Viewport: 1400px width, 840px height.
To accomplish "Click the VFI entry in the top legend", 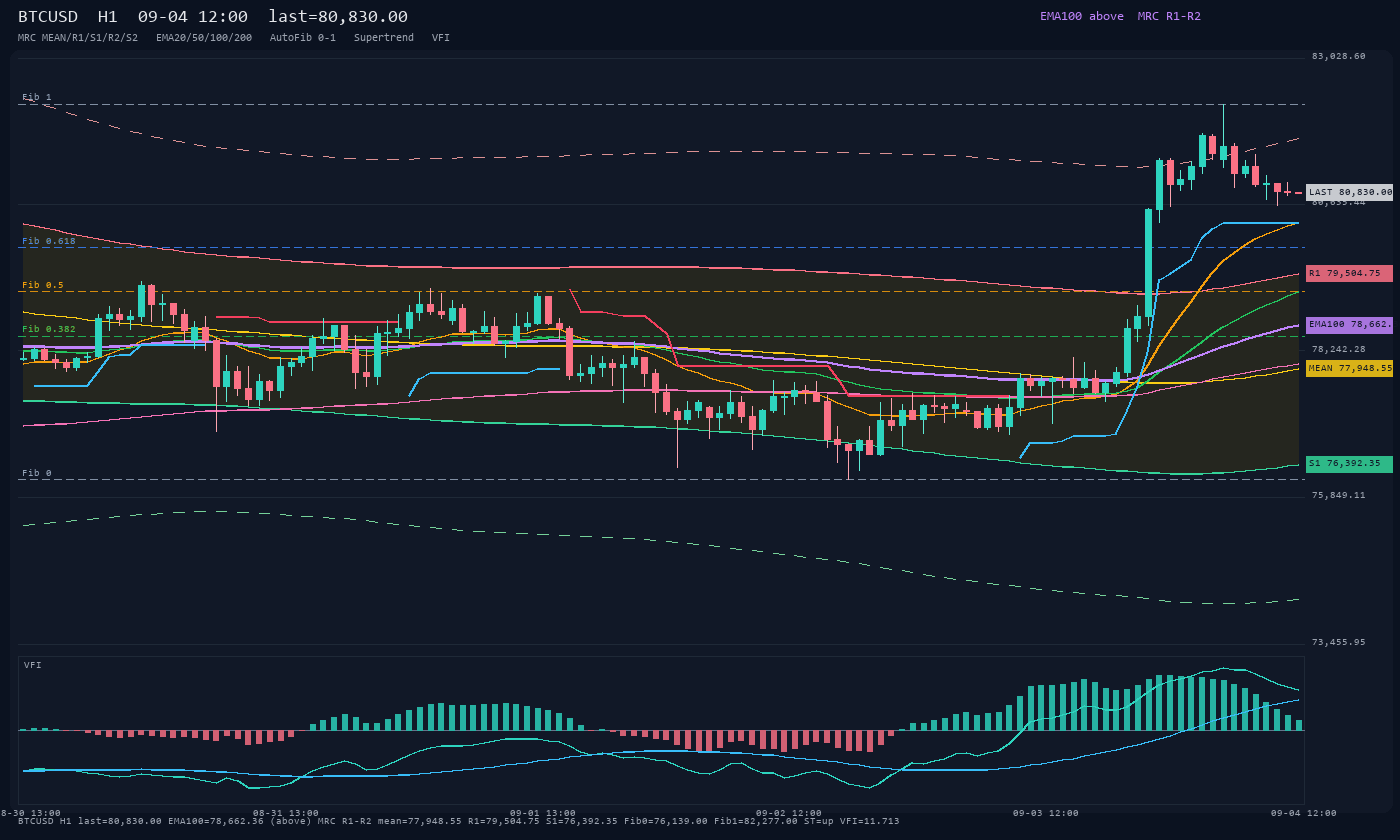I will pyautogui.click(x=441, y=38).
